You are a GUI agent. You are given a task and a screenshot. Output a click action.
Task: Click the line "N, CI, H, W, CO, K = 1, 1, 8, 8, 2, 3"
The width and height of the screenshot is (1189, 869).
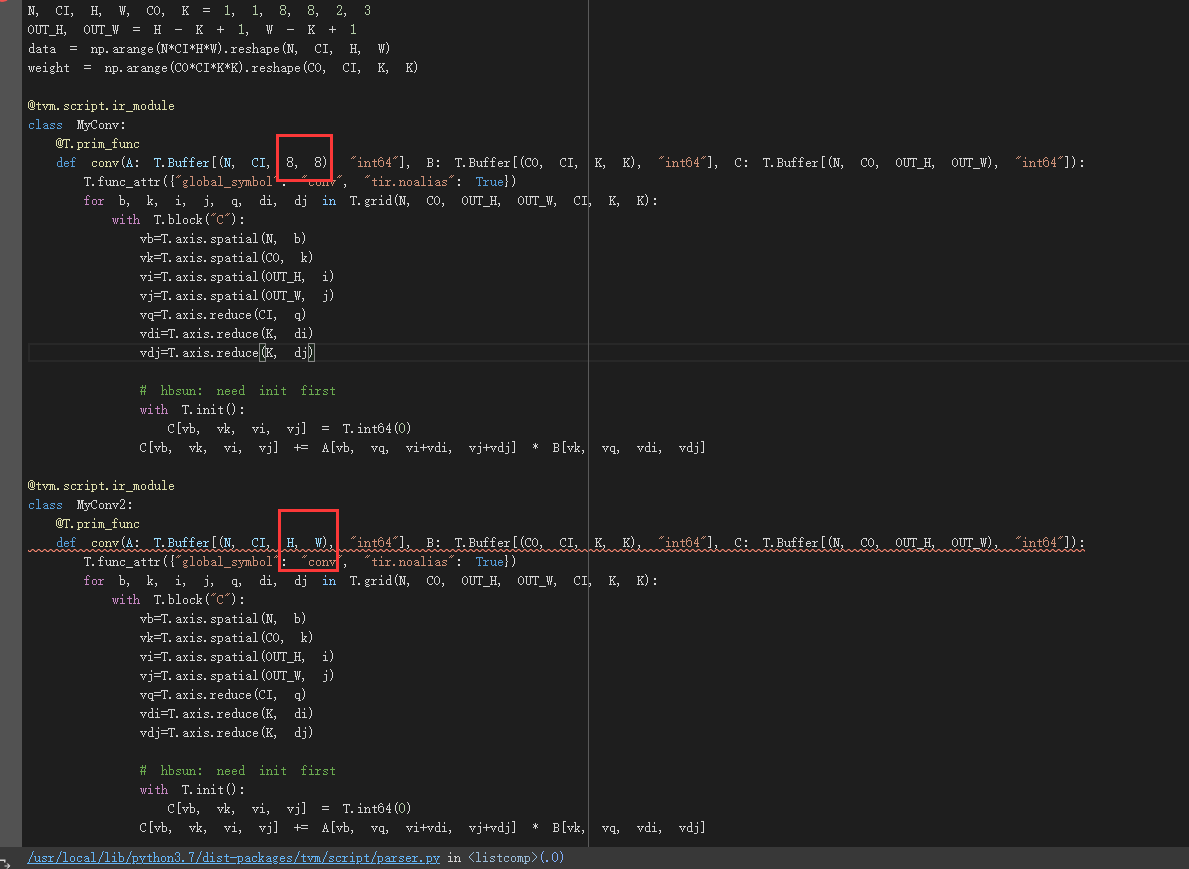(199, 11)
